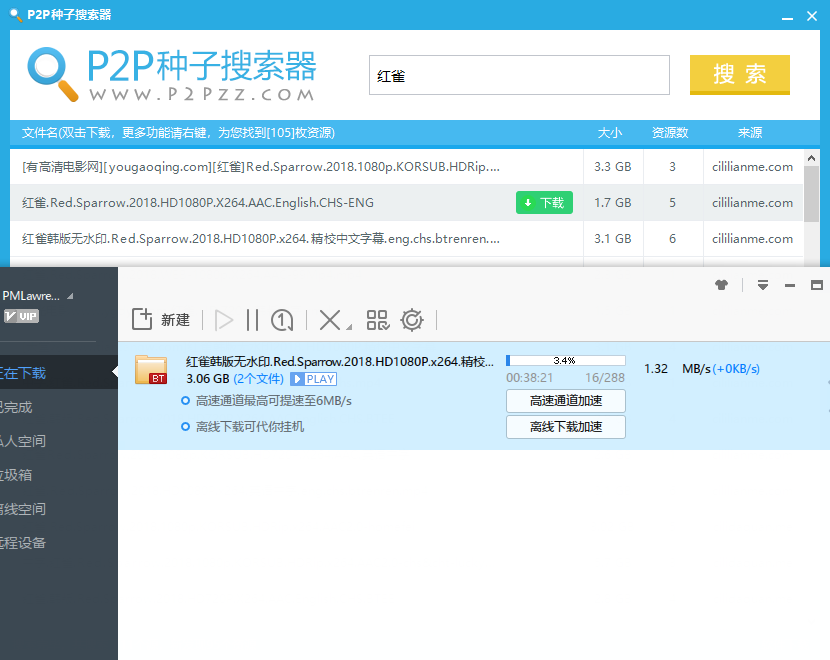Click the 2个文件 files link
830x660 pixels.
pyautogui.click(x=258, y=379)
